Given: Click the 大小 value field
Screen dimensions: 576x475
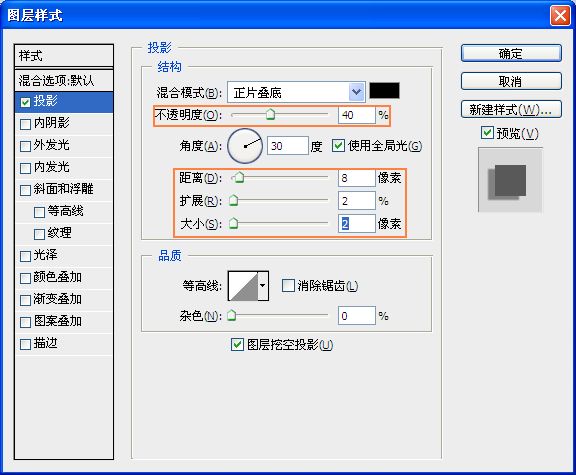Looking at the screenshot, I should [x=357, y=224].
